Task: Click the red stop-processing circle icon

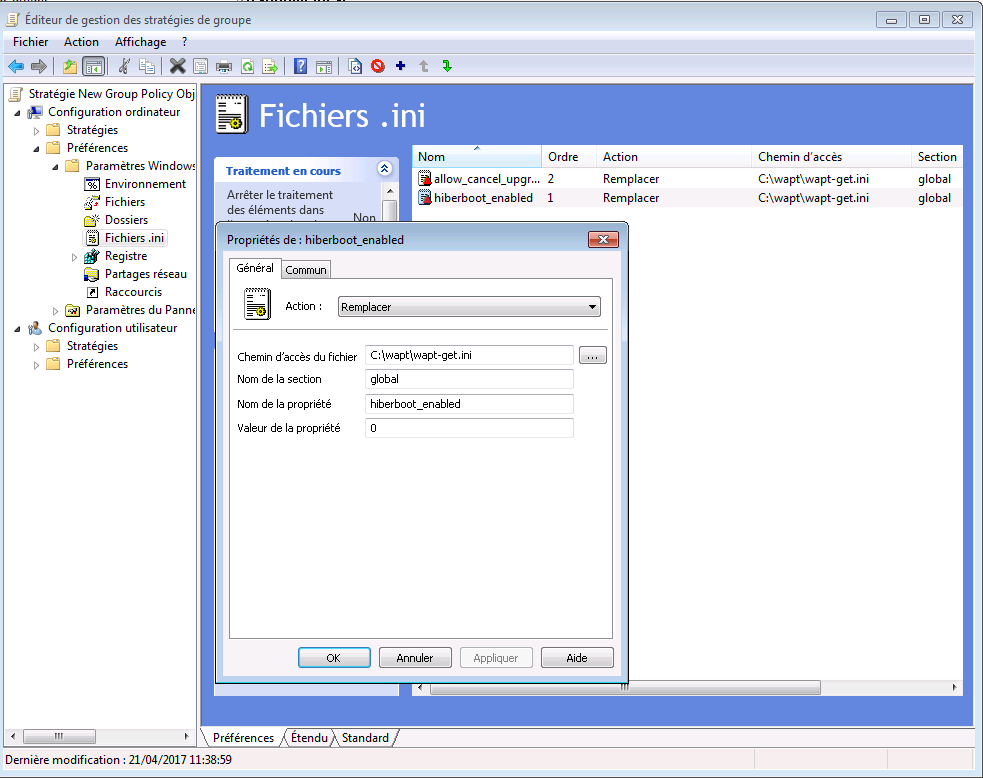Action: [378, 66]
